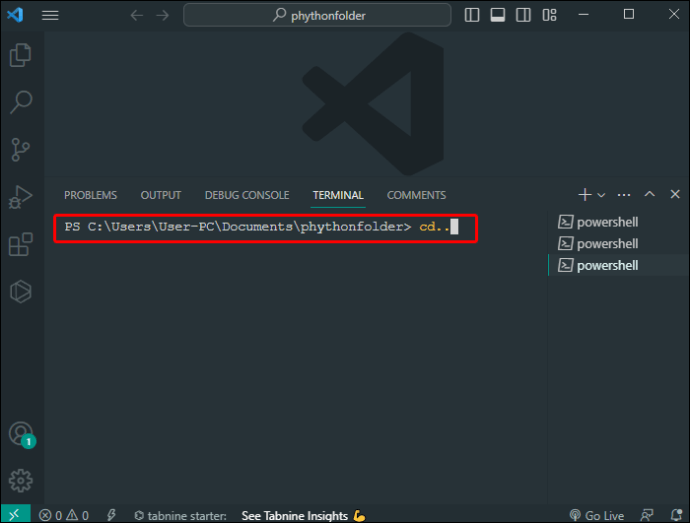Toggle the bottom panel layout

(498, 15)
